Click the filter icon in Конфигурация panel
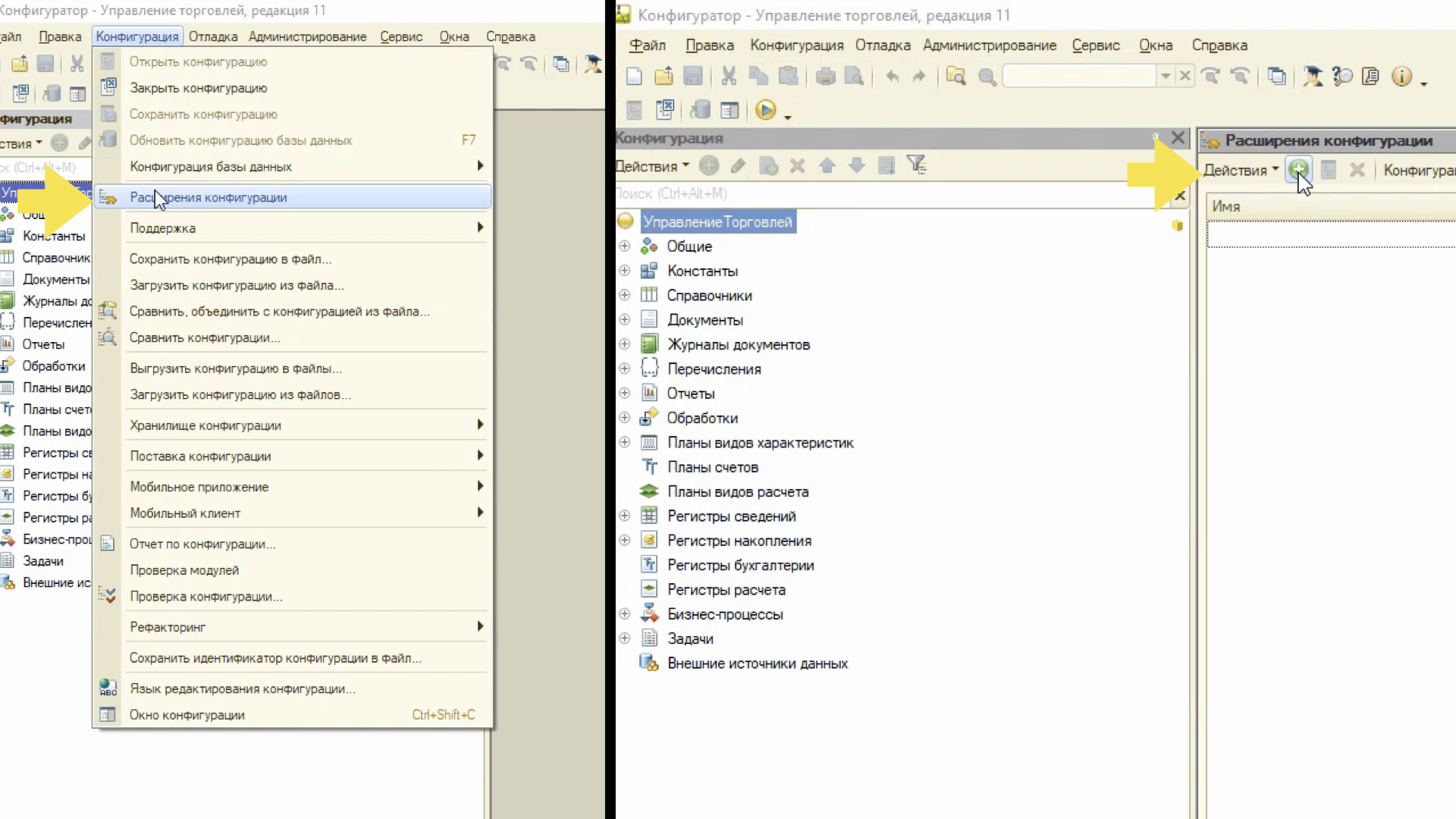Screen dimensions: 1456x819 click(x=916, y=165)
